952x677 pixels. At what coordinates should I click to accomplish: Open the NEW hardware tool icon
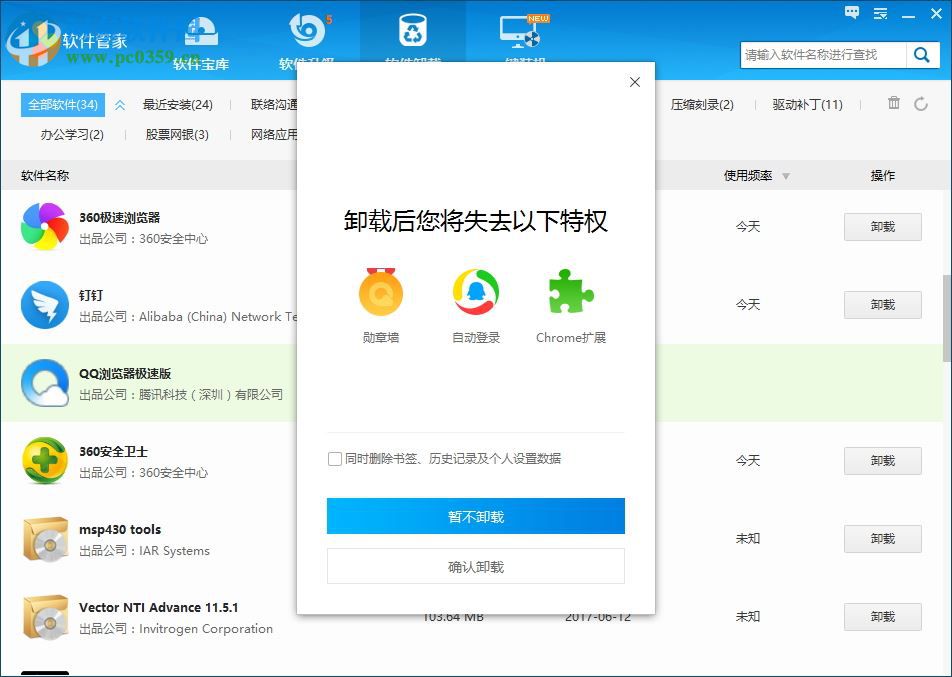(x=520, y=30)
